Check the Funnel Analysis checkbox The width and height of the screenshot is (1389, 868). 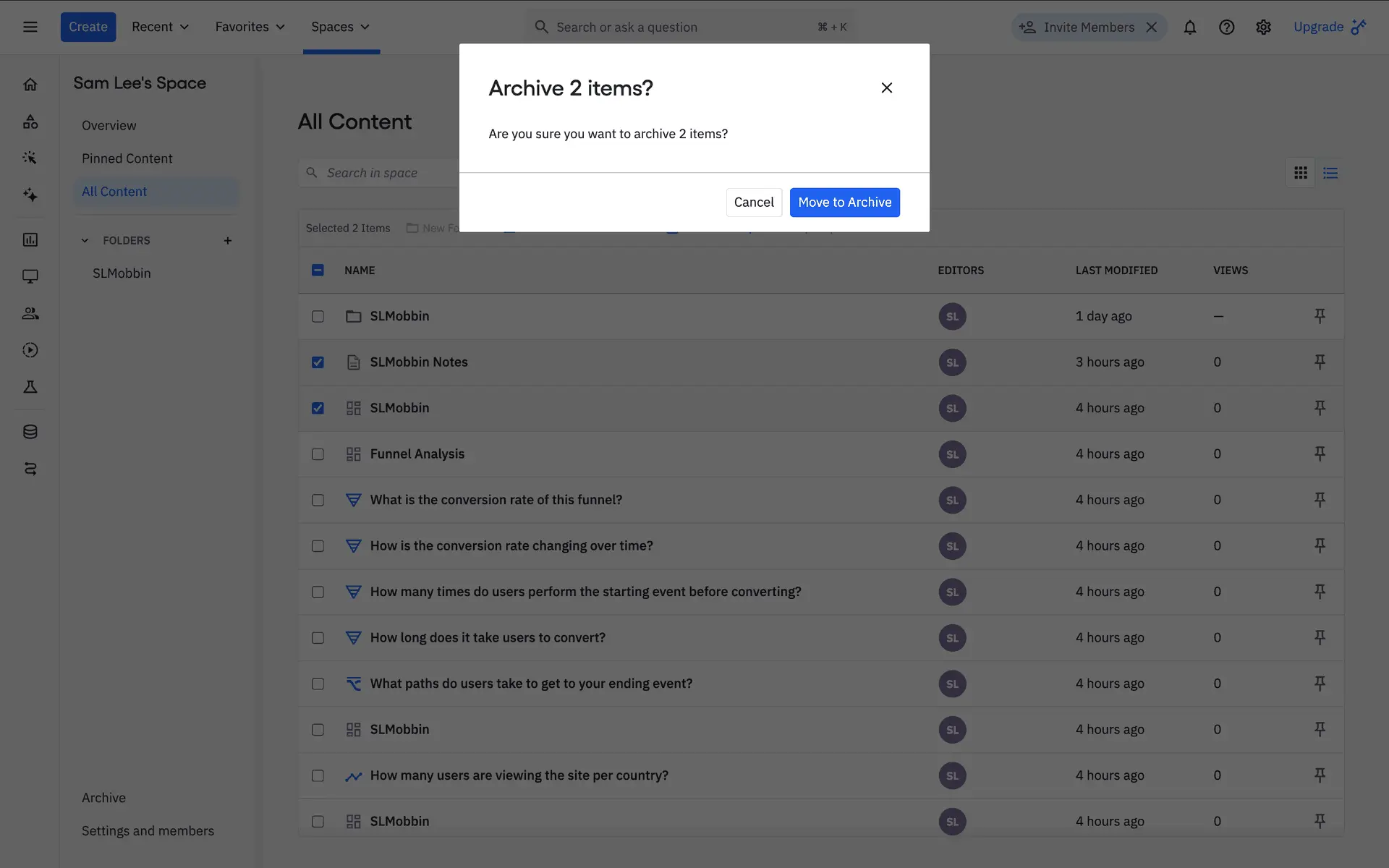click(318, 454)
